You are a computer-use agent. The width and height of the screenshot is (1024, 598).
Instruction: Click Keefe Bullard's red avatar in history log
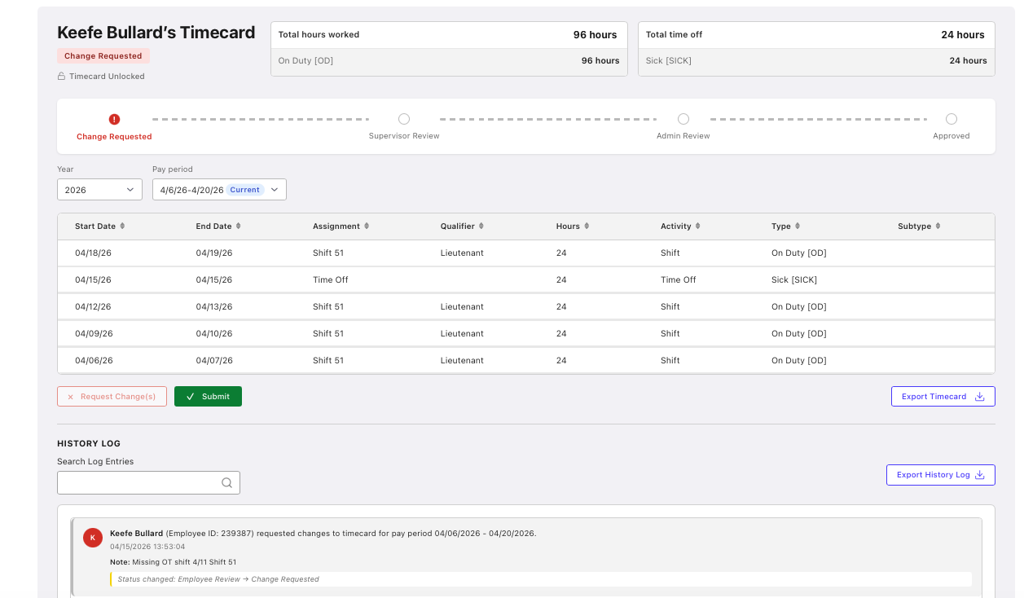click(x=93, y=537)
